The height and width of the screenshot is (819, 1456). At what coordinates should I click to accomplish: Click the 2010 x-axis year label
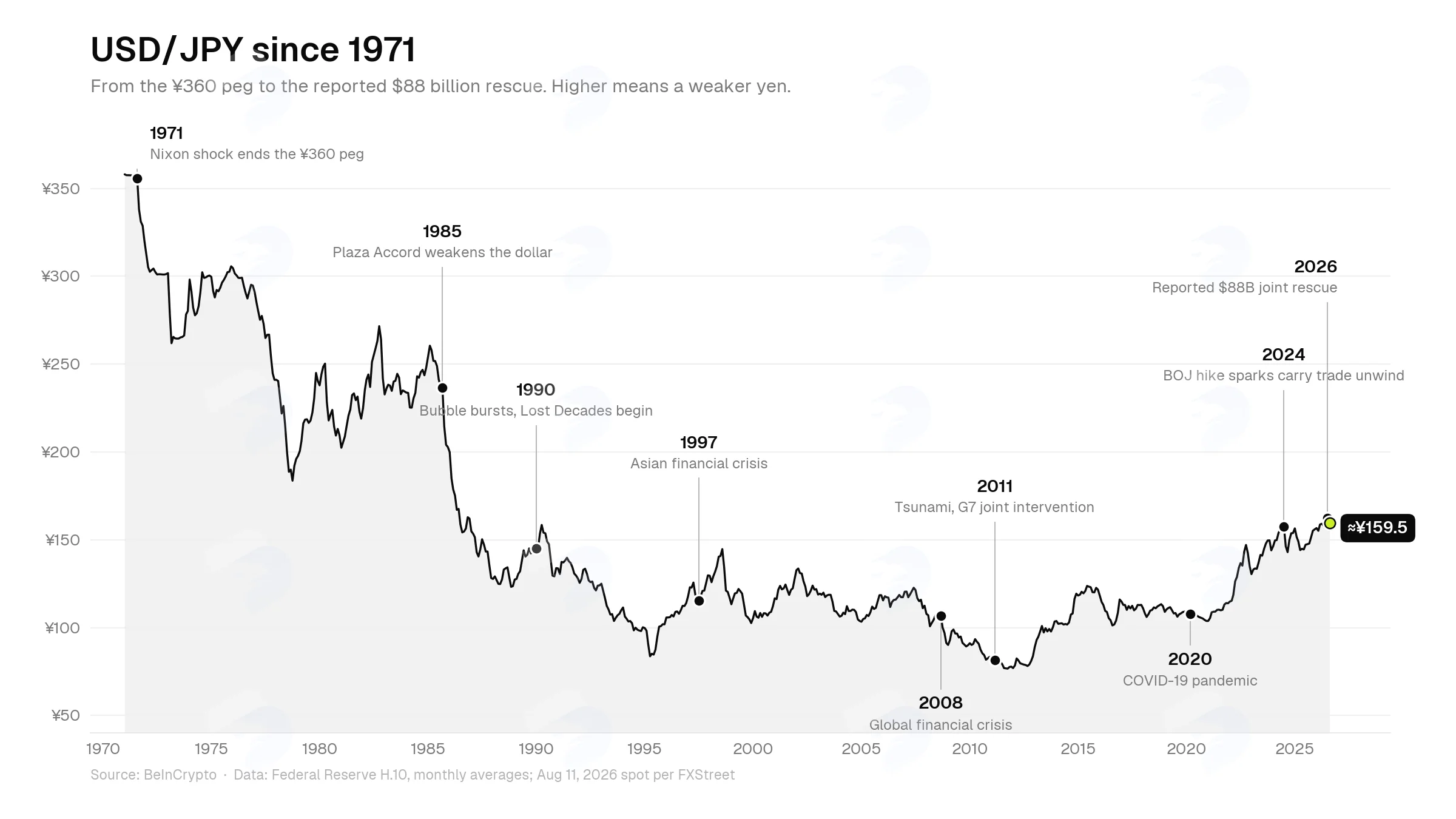coord(969,749)
